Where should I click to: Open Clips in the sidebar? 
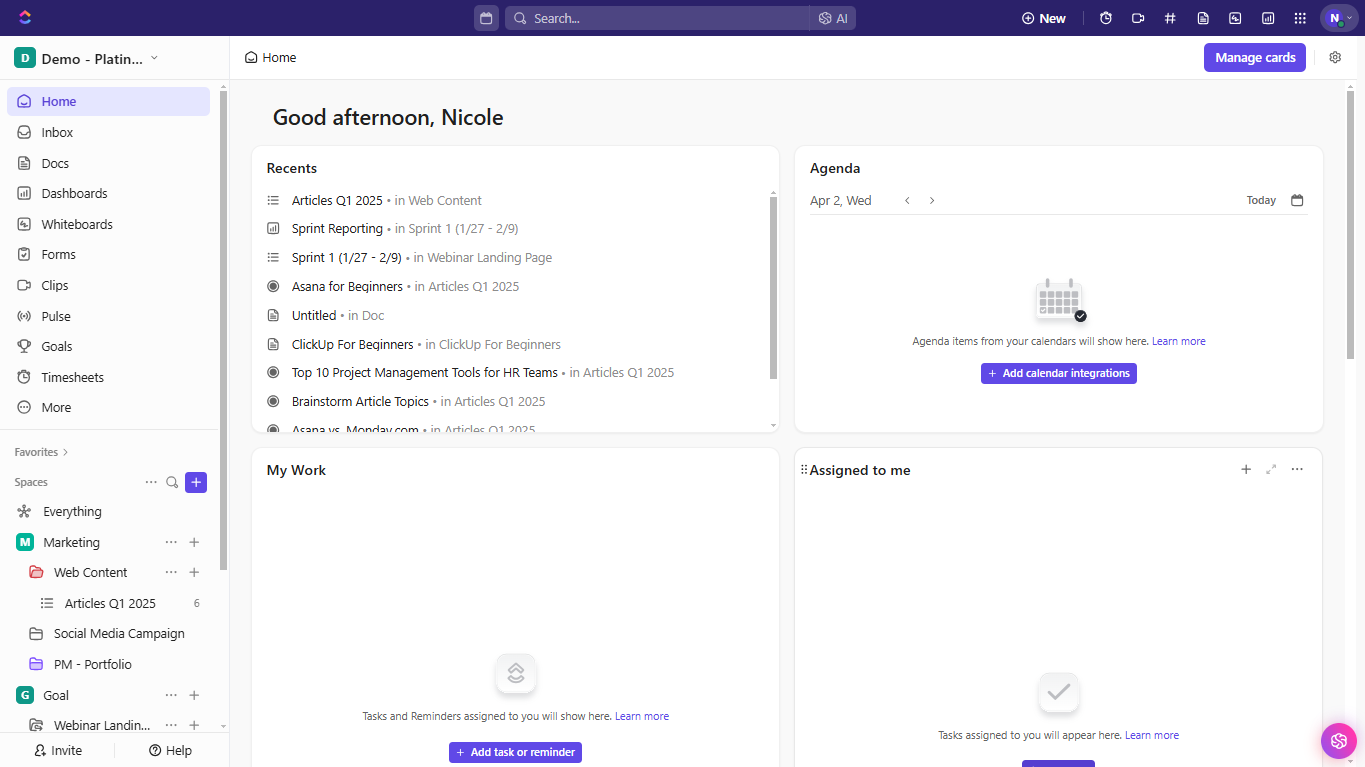108,285
